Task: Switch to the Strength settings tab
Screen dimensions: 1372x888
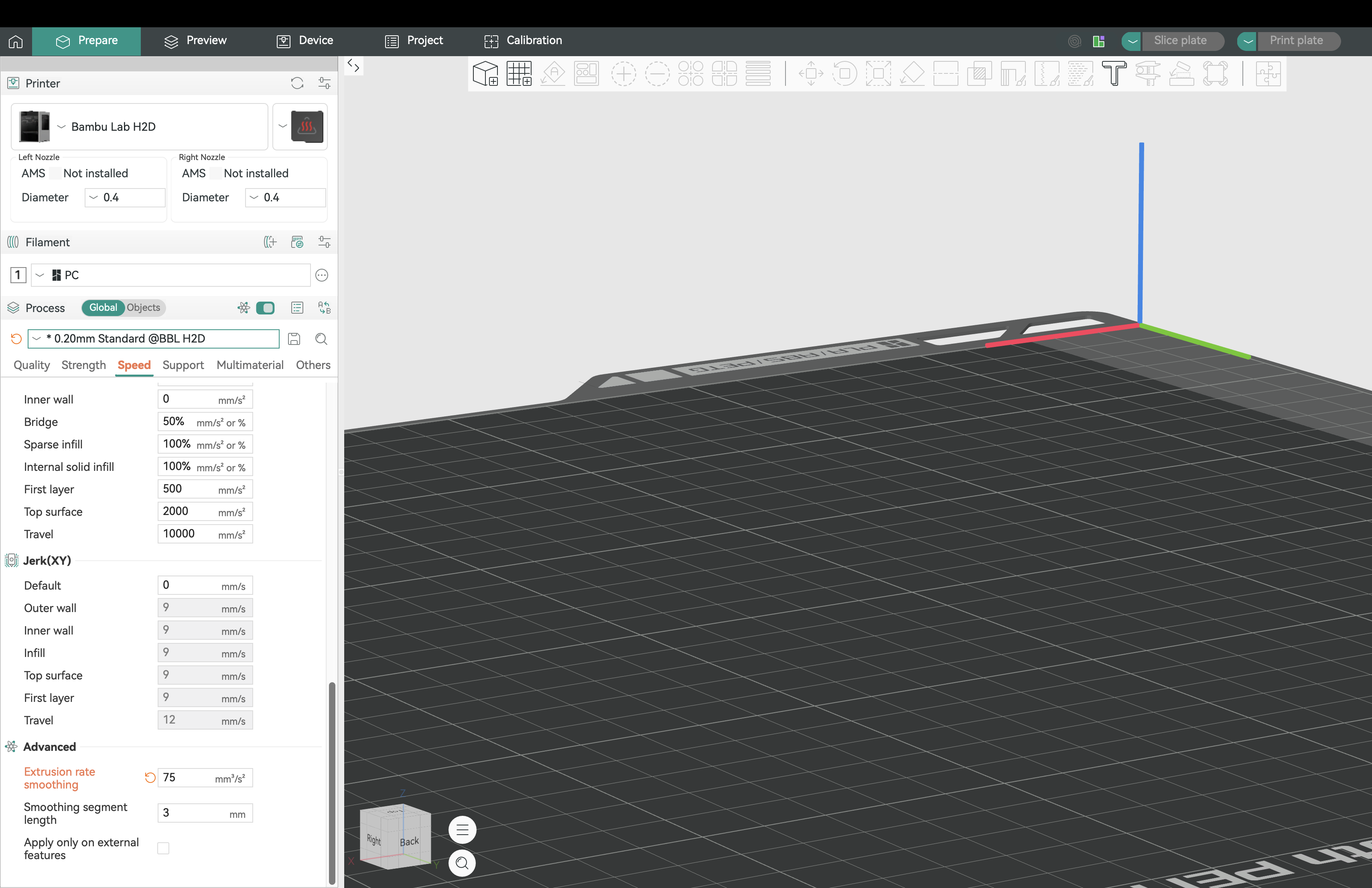Action: [x=83, y=365]
